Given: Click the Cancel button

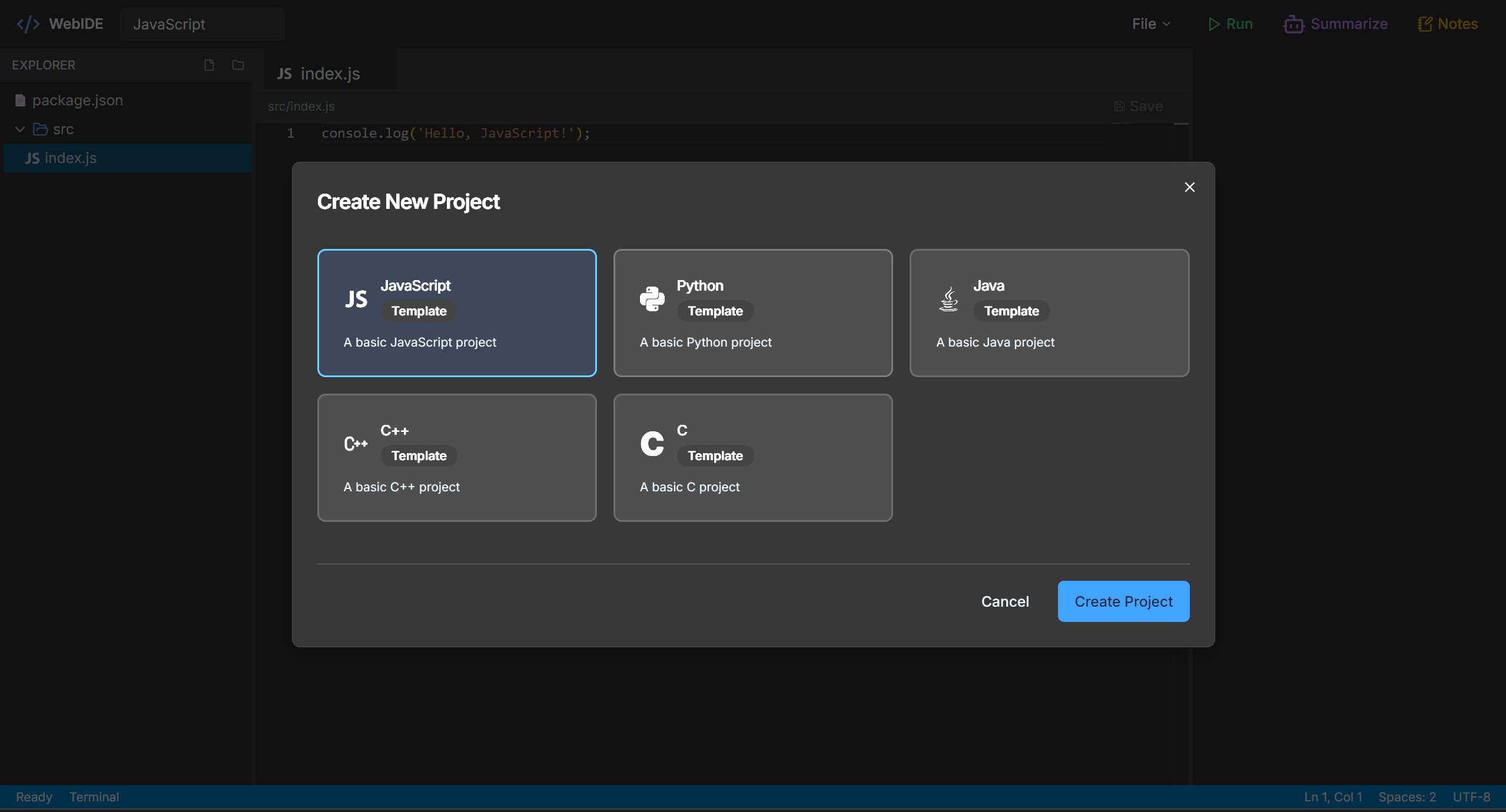Looking at the screenshot, I should (1004, 601).
